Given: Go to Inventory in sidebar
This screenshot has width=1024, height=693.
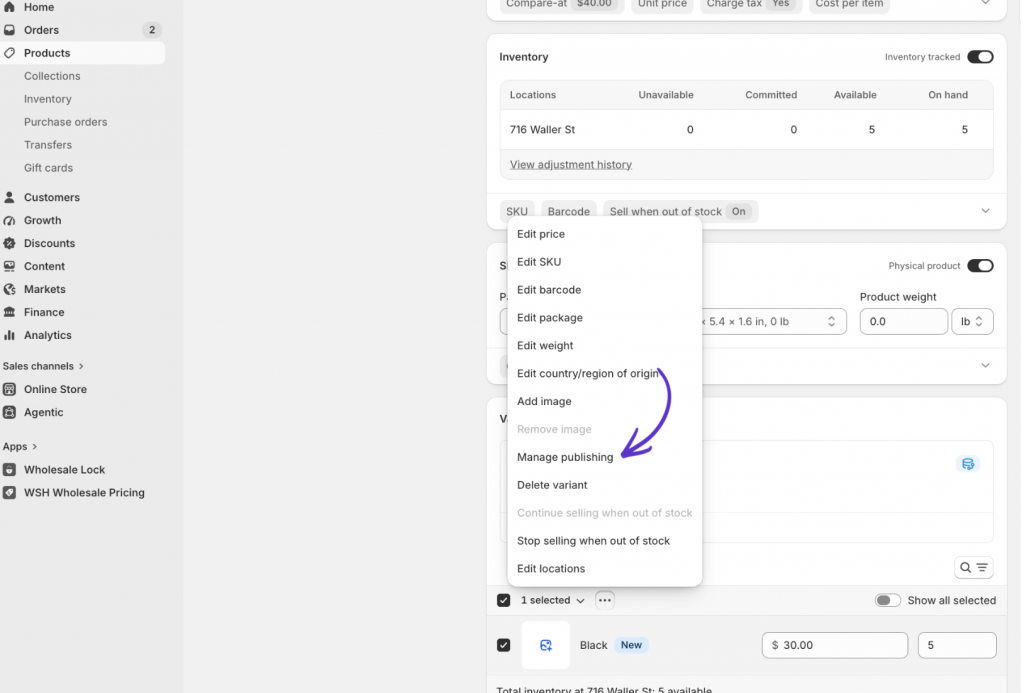Looking at the screenshot, I should [48, 99].
